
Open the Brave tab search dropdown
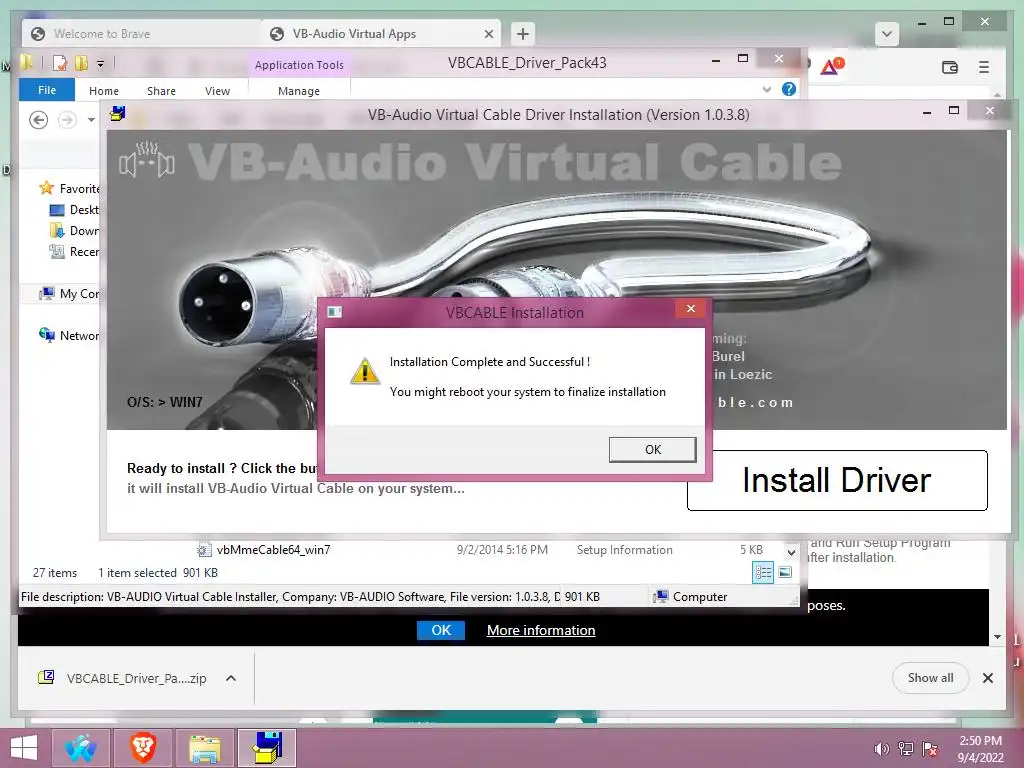886,34
